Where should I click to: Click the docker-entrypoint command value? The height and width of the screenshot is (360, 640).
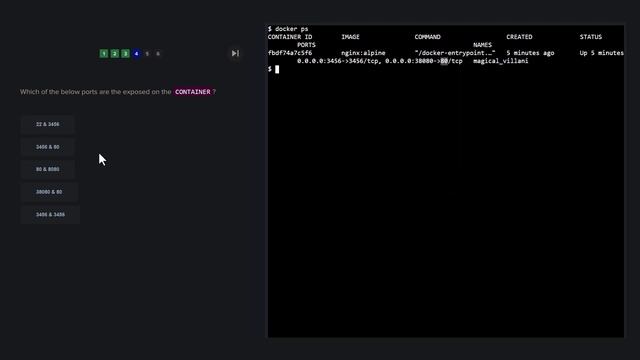click(455, 53)
